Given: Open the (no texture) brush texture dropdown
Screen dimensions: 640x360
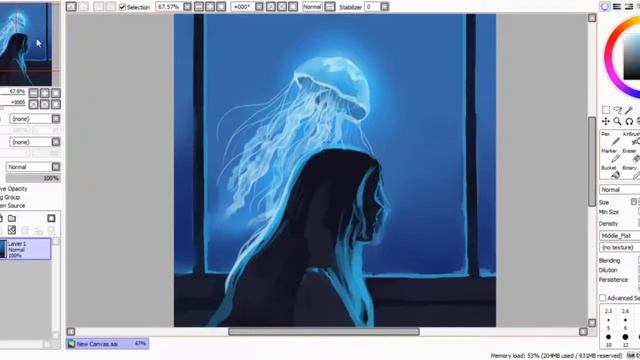Looking at the screenshot, I should 620,247.
